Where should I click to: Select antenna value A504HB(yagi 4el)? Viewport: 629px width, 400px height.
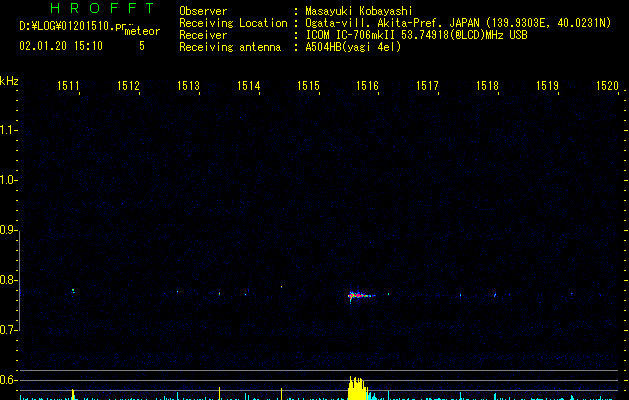353,47
